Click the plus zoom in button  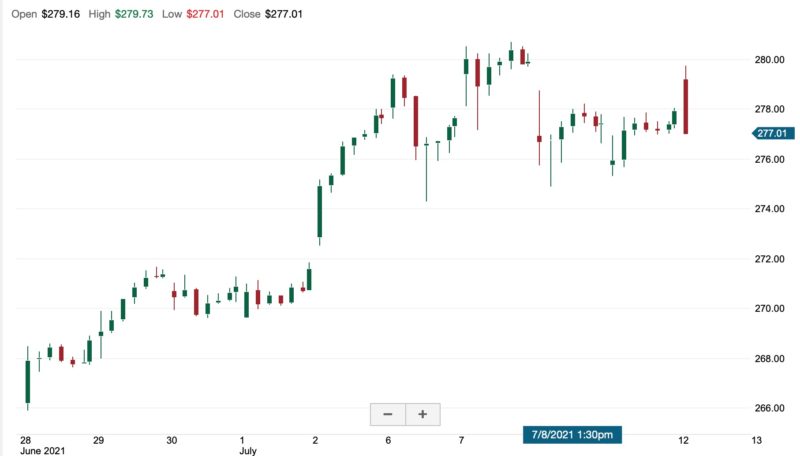[422, 414]
